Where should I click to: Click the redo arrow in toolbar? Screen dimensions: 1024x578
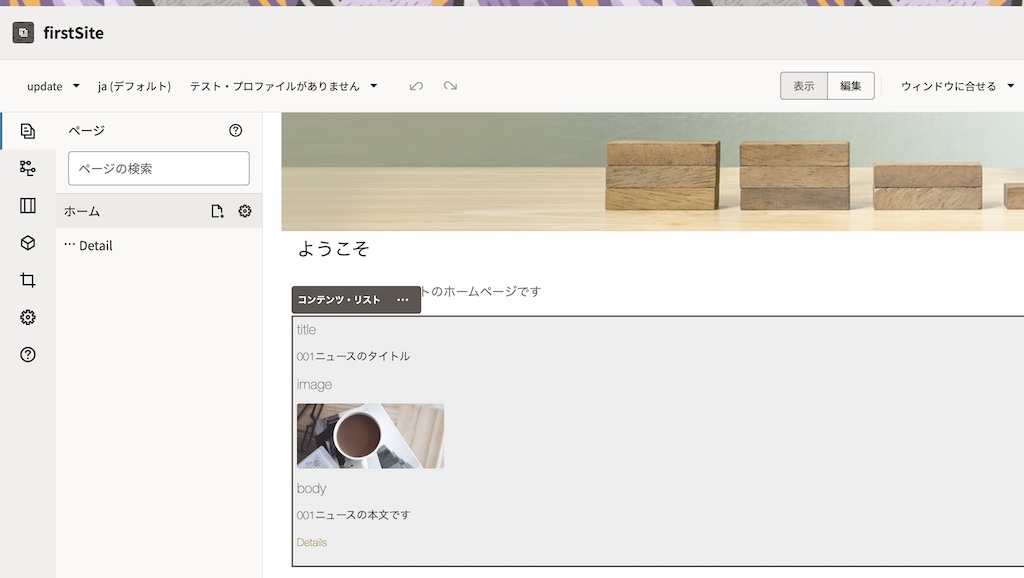point(450,86)
